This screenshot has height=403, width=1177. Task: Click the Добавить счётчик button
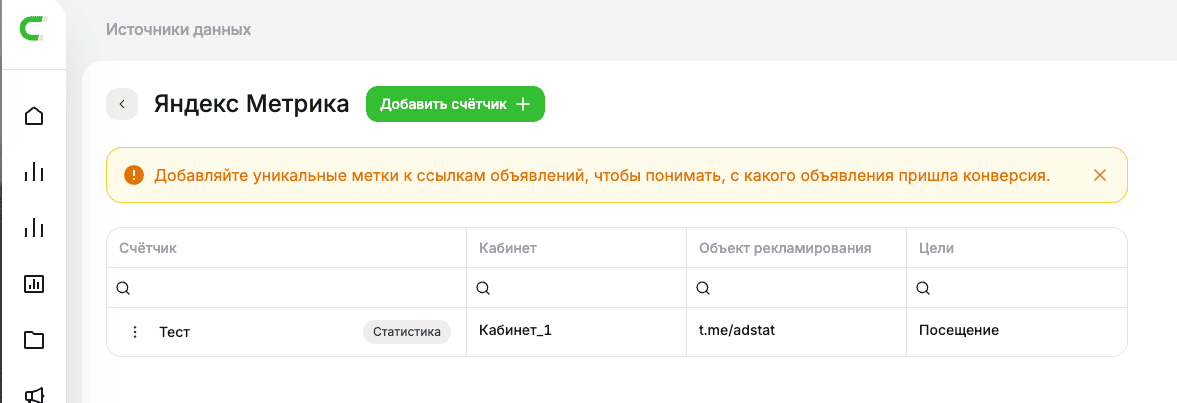click(x=455, y=104)
